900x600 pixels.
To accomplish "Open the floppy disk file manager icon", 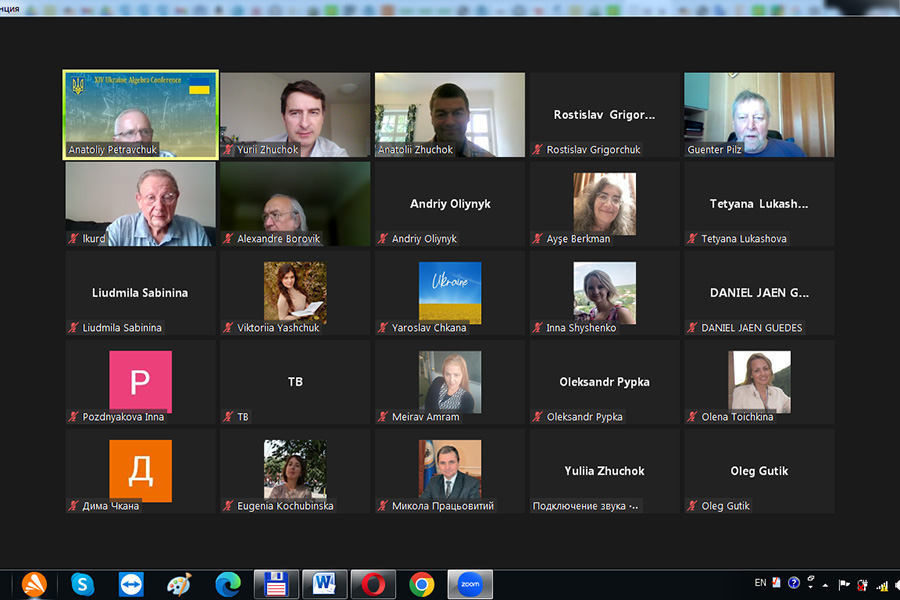I will pyautogui.click(x=276, y=584).
